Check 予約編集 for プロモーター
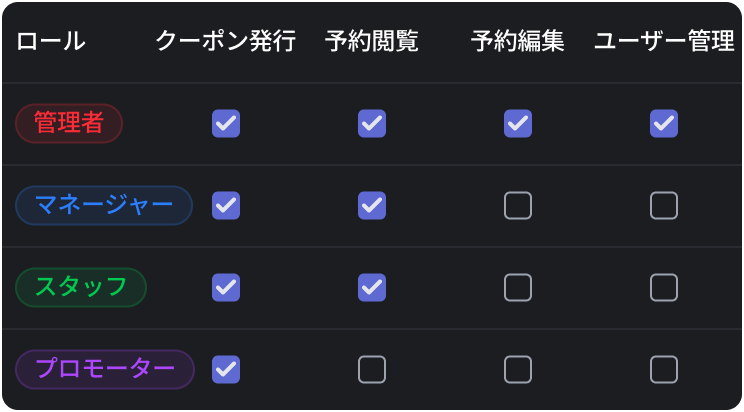Screen dimensions: 744x412 coord(518,370)
